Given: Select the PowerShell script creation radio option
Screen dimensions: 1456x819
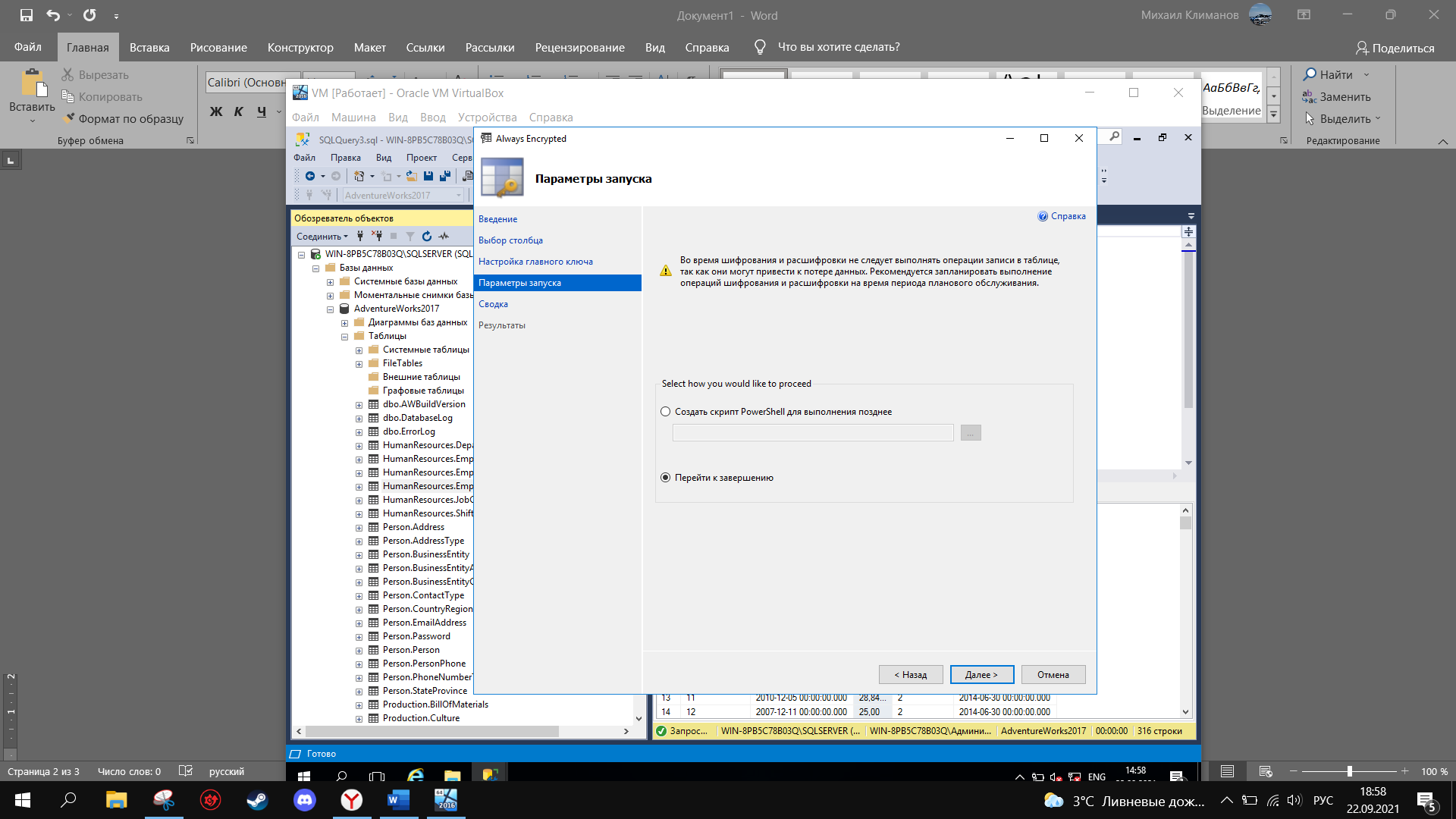Looking at the screenshot, I should pyautogui.click(x=666, y=412).
